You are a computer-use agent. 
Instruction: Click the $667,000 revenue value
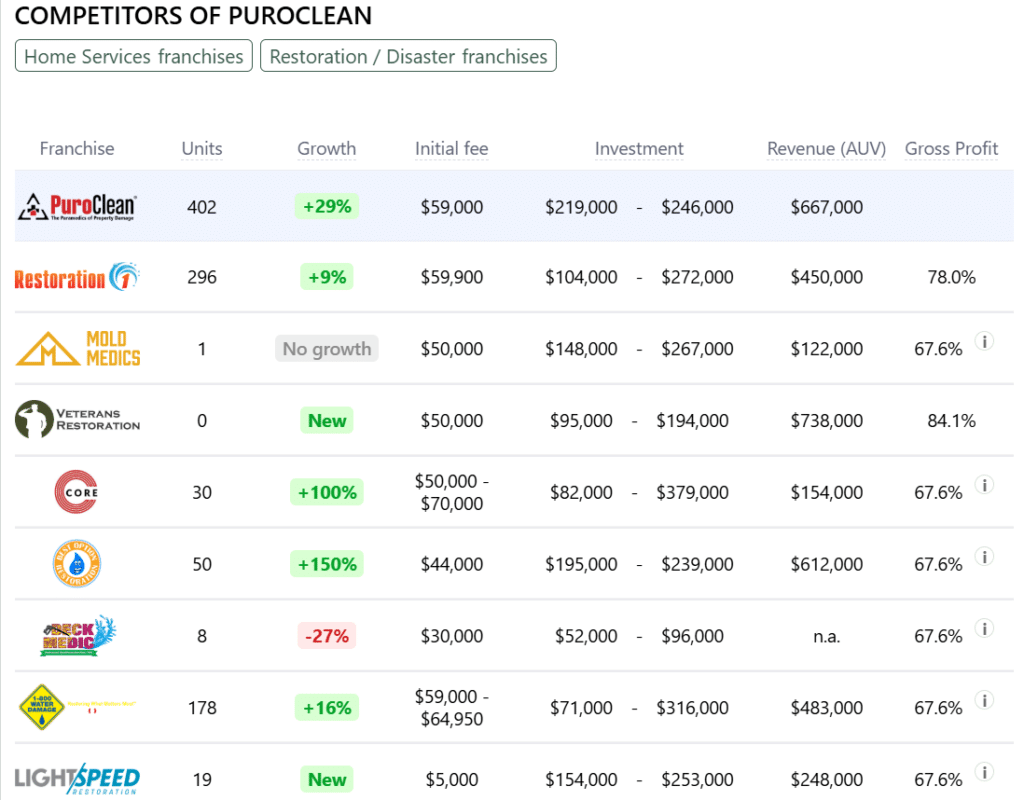826,207
